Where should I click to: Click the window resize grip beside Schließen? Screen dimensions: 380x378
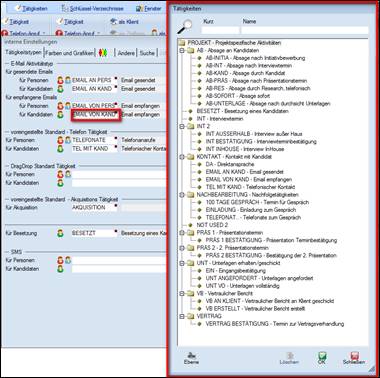(371, 368)
